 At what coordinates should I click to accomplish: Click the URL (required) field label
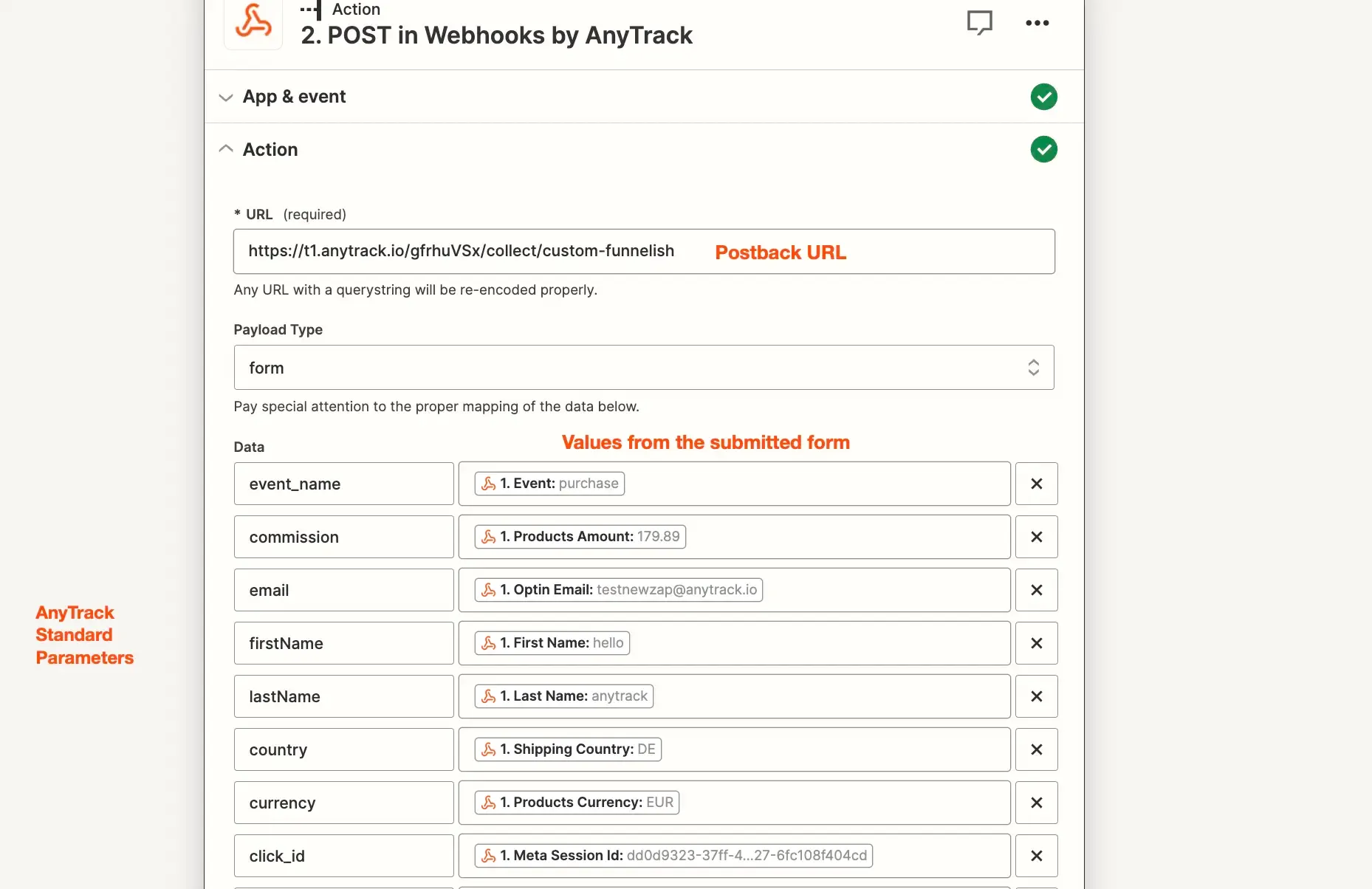point(290,214)
